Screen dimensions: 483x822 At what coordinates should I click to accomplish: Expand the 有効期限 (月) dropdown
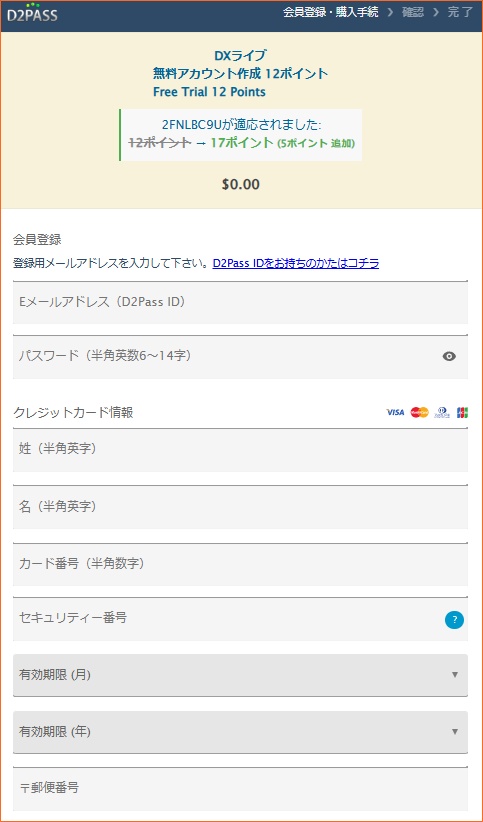(240, 675)
